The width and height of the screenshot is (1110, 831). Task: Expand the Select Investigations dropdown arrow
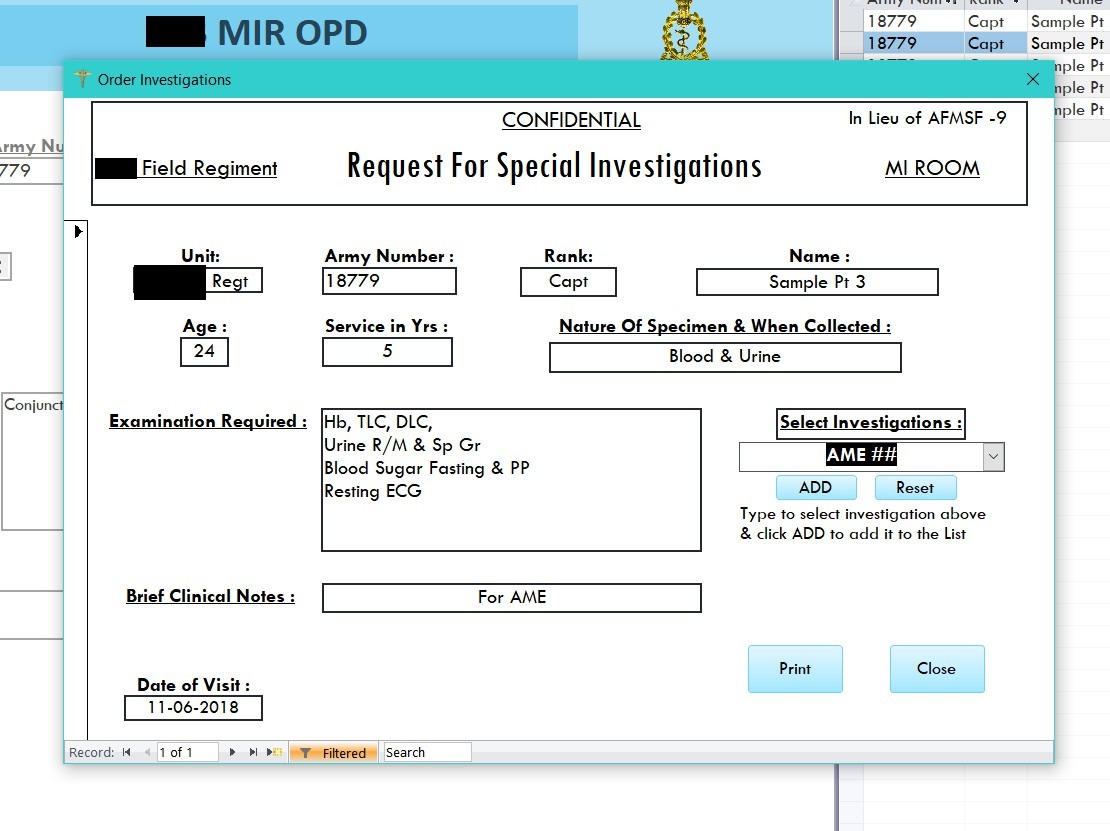[993, 457]
